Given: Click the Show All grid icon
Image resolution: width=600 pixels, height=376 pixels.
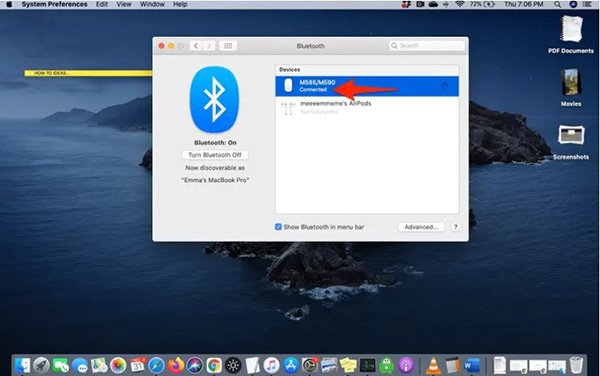Looking at the screenshot, I should pos(228,46).
